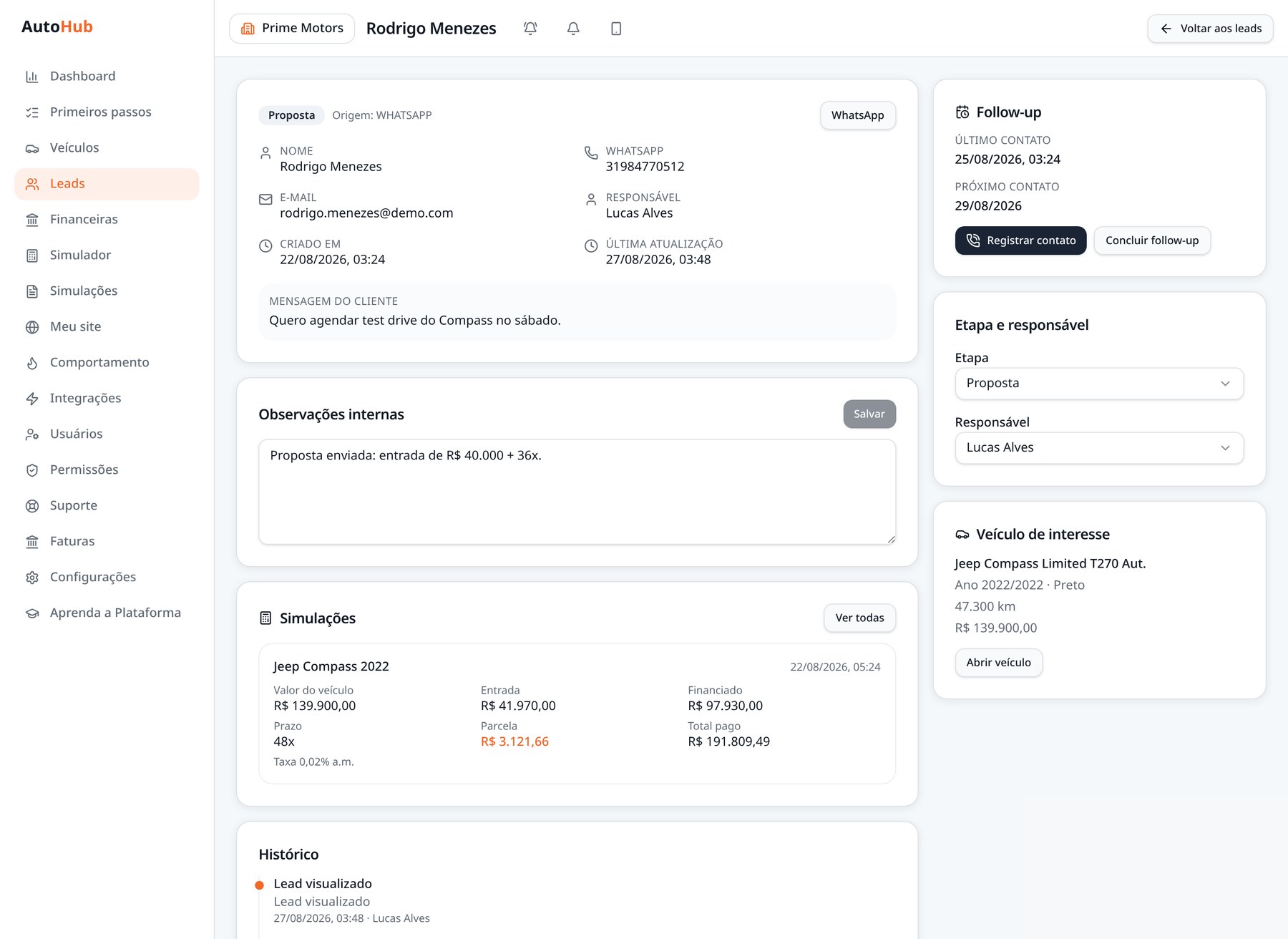Image resolution: width=1288 pixels, height=939 pixels.
Task: Click the mobile phone icon in header
Action: pos(616,29)
